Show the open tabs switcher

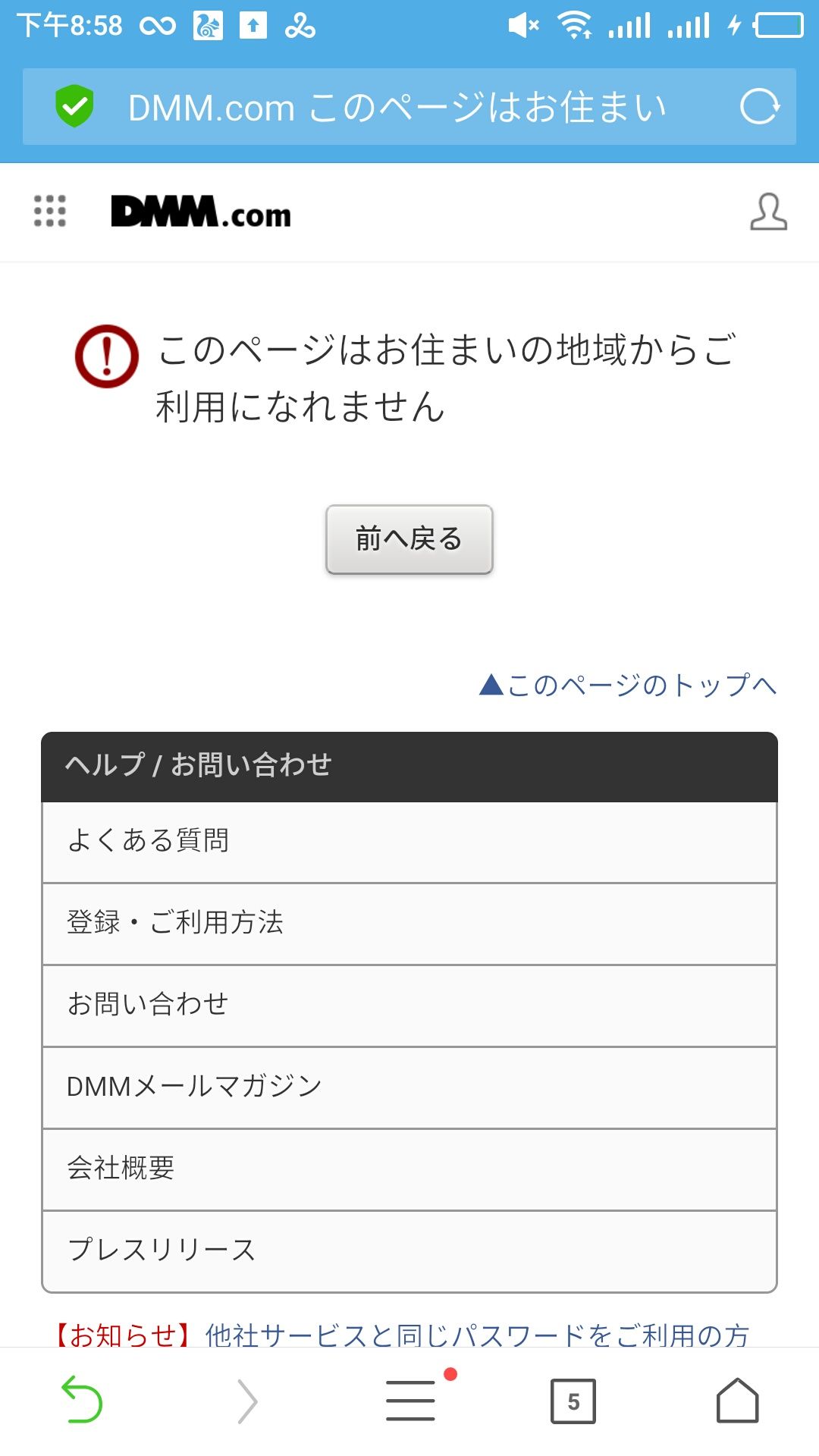click(x=573, y=1401)
